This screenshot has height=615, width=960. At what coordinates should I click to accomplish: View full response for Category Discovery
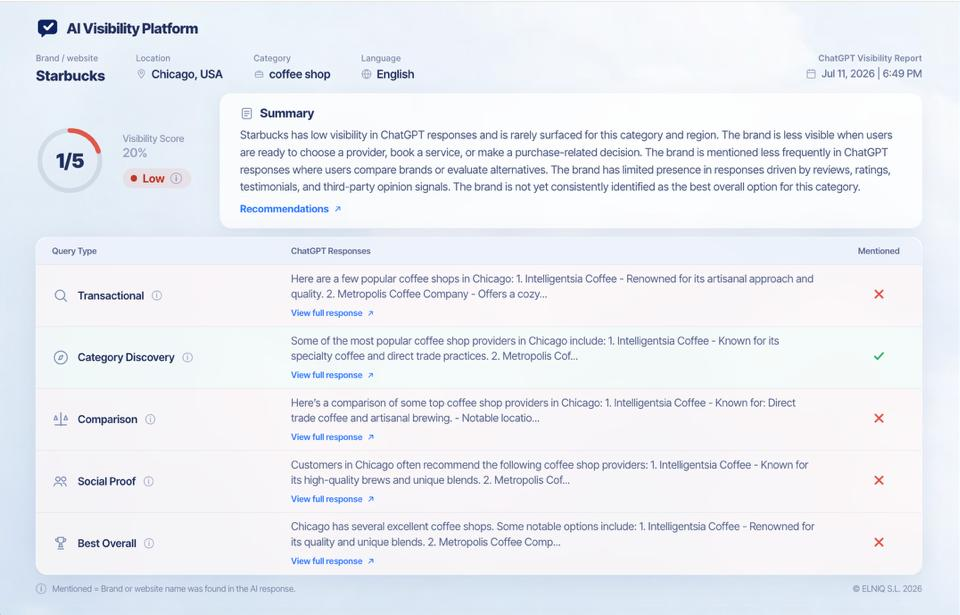[332, 375]
